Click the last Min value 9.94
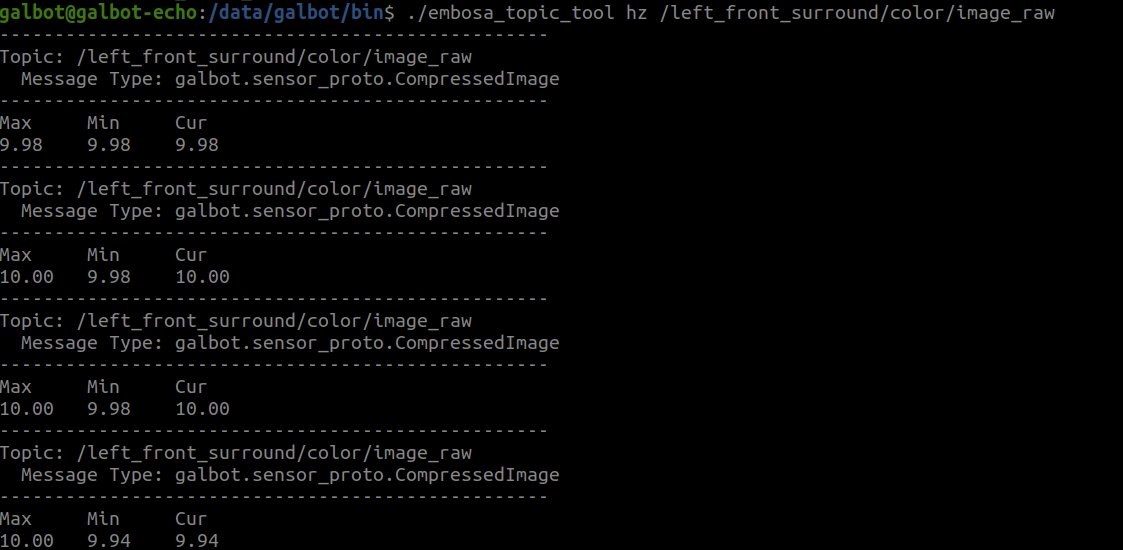1123x550 pixels. [109, 541]
